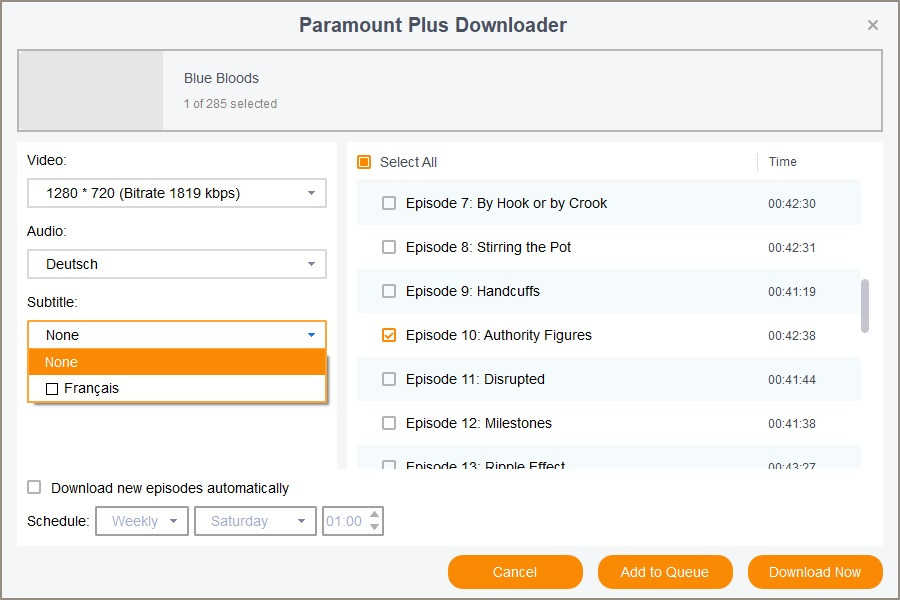Select Episode 9: Handcuffs checkbox
900x600 pixels.
pos(389,291)
